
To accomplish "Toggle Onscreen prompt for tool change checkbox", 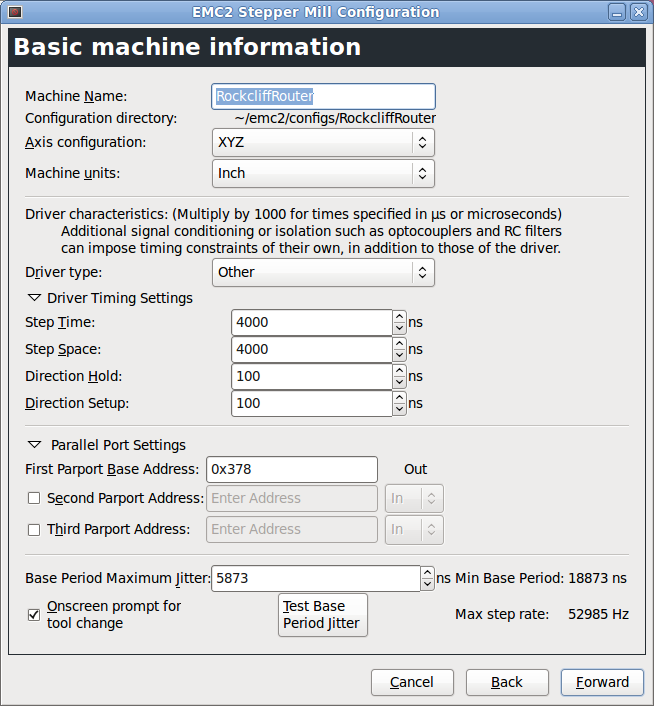I will point(34,615).
